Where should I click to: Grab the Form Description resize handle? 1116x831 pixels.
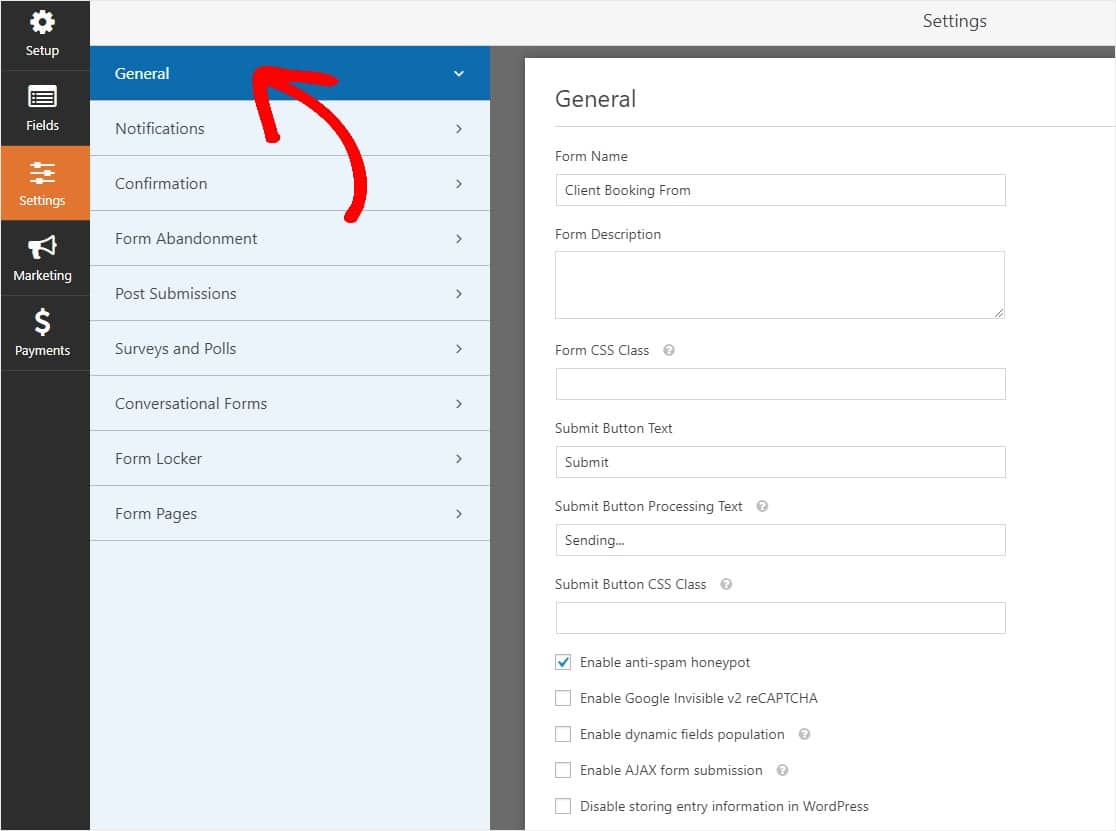pyautogui.click(x=999, y=313)
